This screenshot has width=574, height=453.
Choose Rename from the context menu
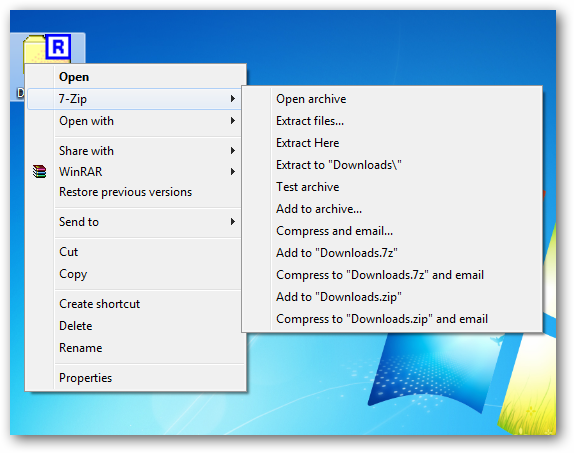pos(135,348)
